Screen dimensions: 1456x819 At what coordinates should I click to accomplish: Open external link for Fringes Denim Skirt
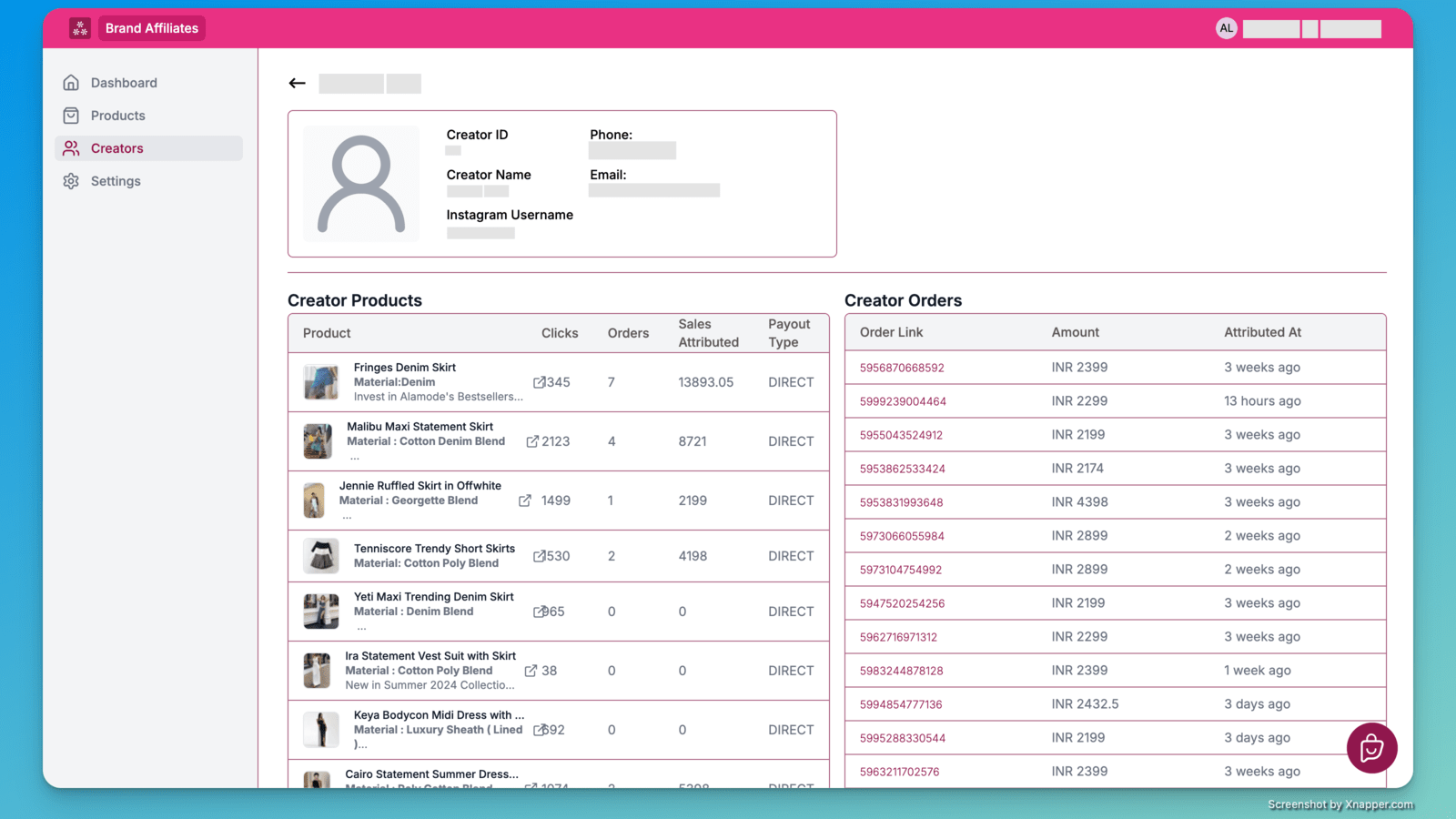[539, 382]
